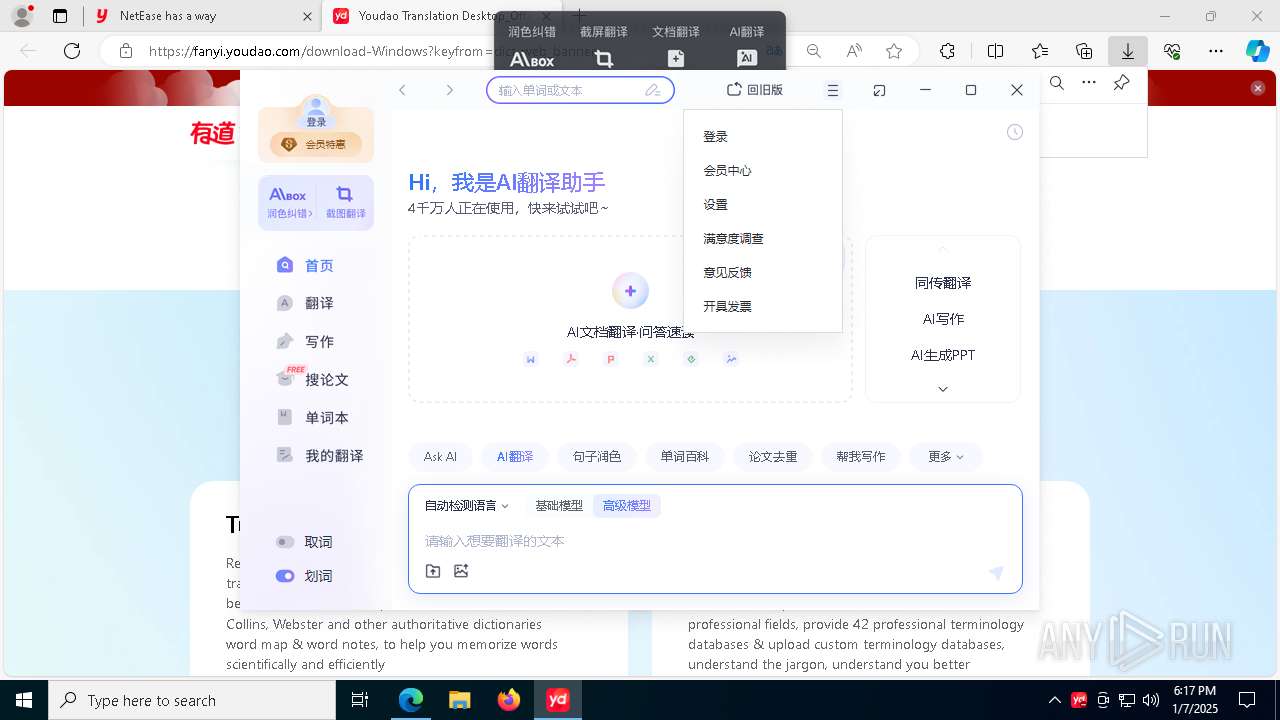Open 单词本 wordbook
This screenshot has height=720, width=1280.
tap(312, 417)
